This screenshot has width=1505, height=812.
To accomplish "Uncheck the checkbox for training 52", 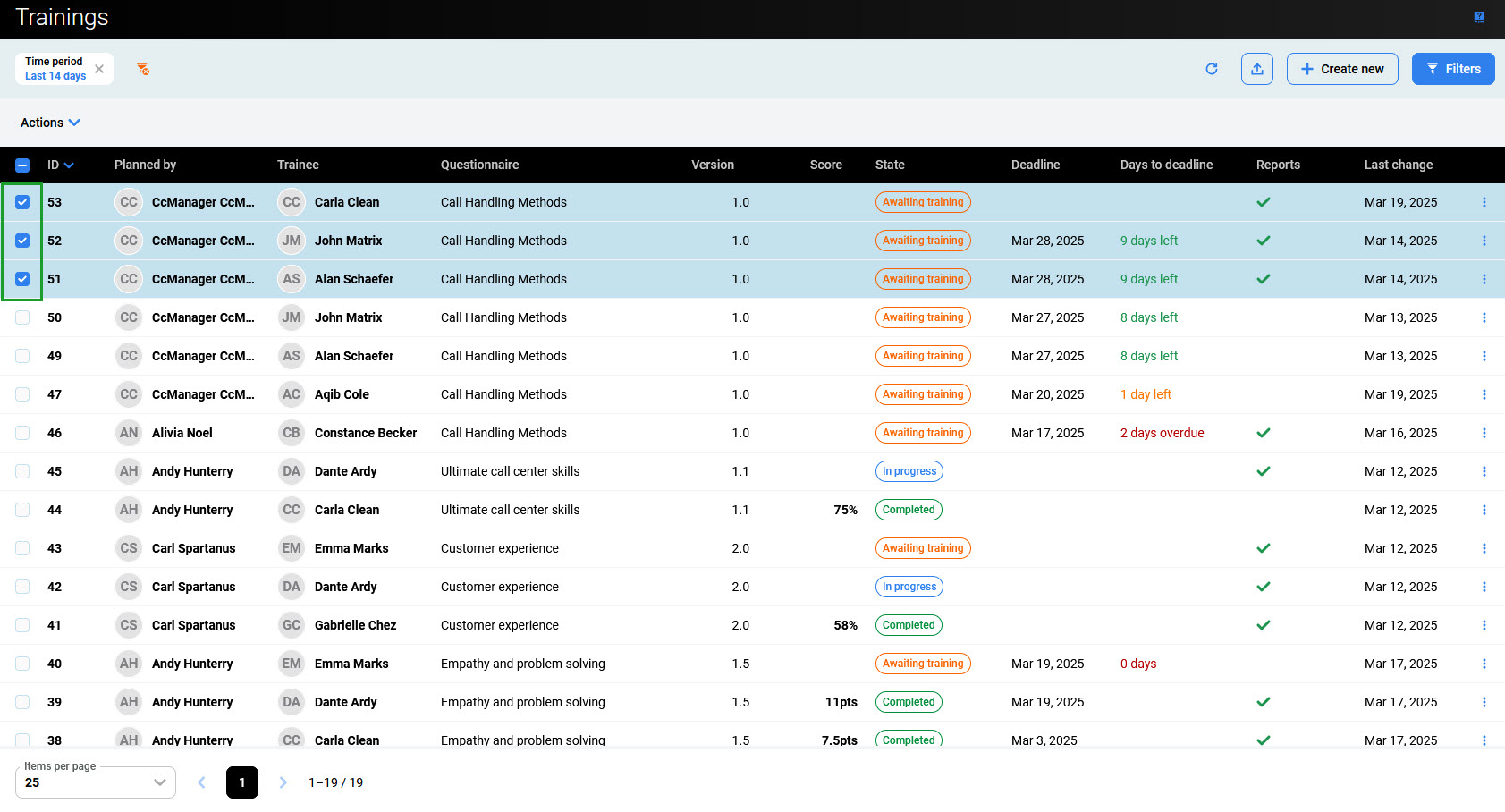I will tap(22, 241).
